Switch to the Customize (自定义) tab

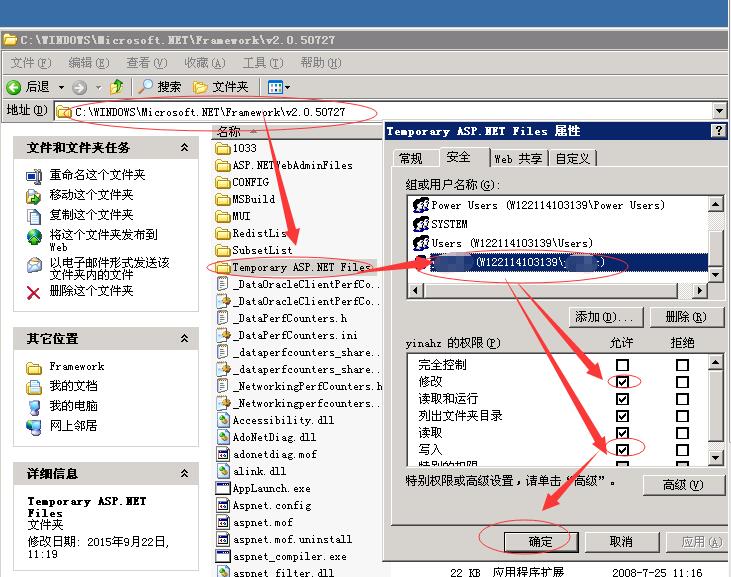(x=572, y=158)
